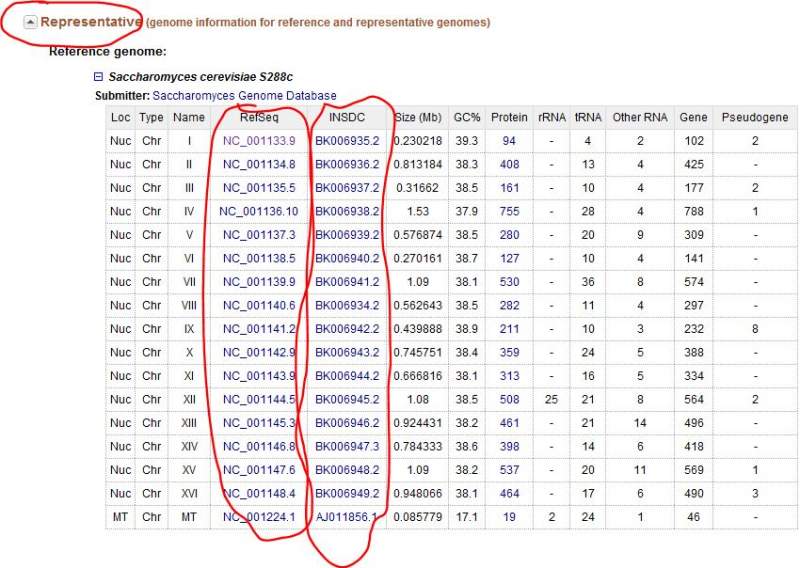Viewport: 800px width, 568px height.
Task: Open RefSeq link NC_001133.9
Action: (259, 141)
